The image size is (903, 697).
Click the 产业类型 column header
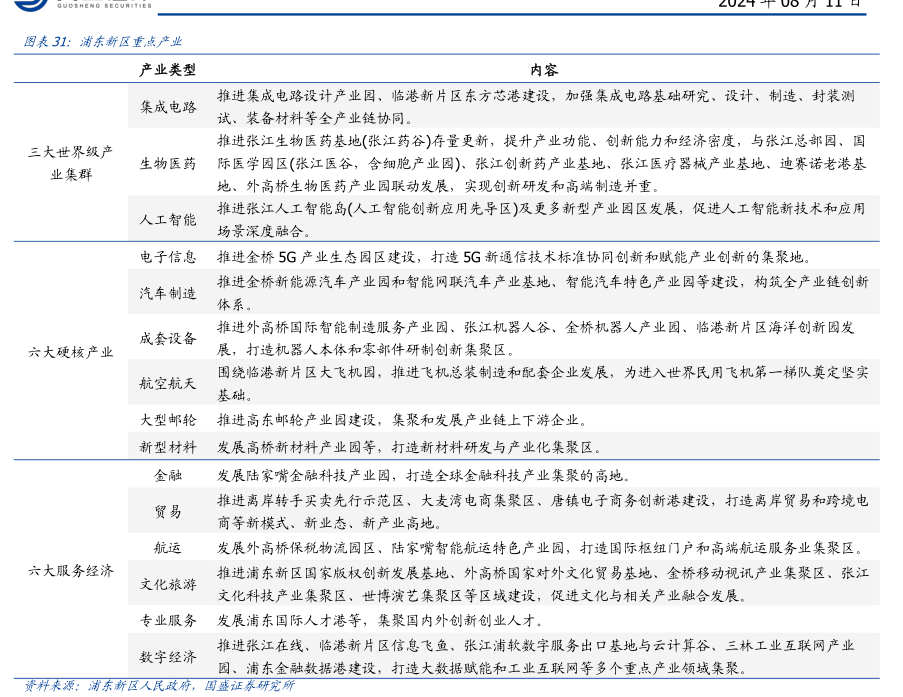pos(168,70)
